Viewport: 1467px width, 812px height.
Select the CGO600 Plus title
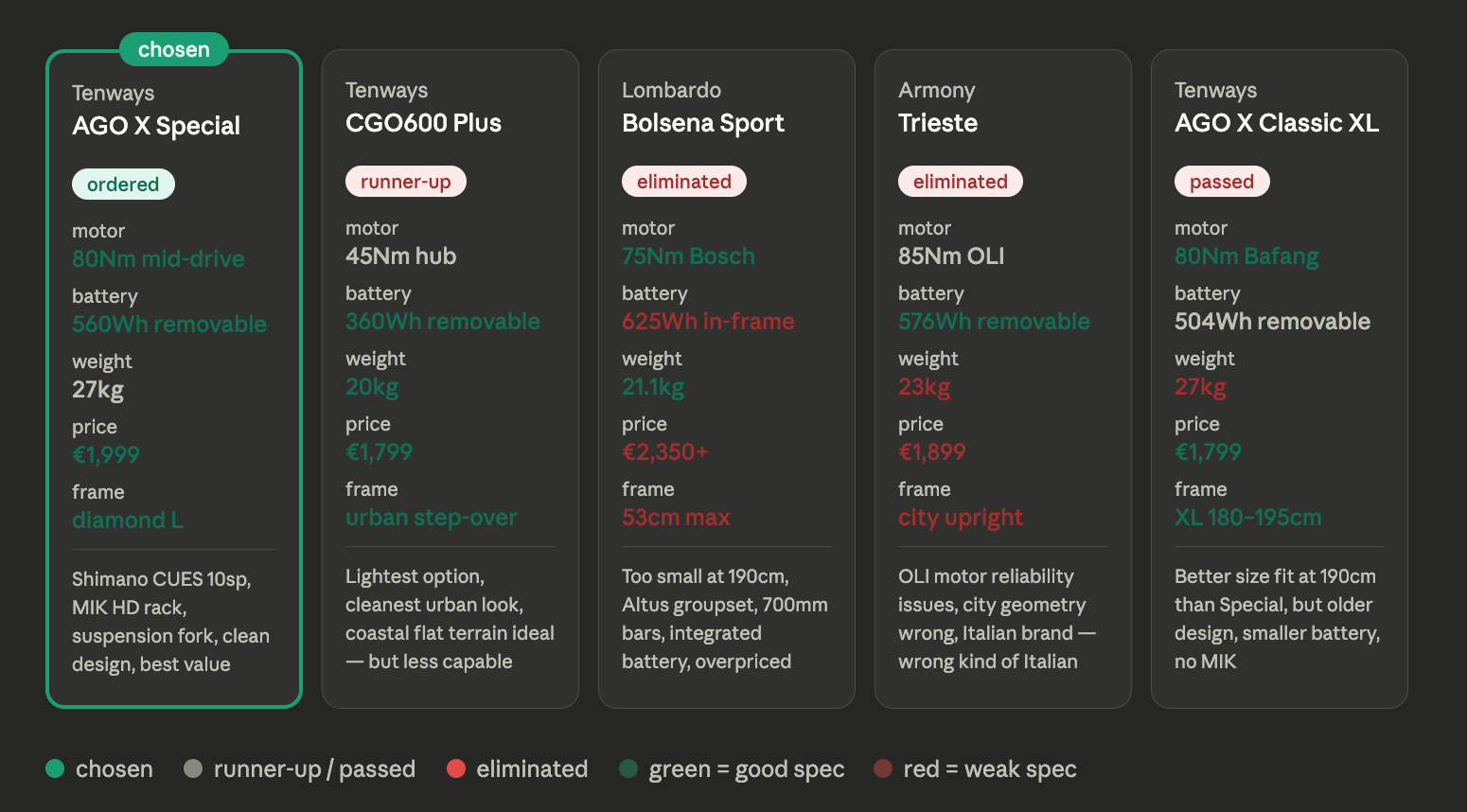click(423, 123)
